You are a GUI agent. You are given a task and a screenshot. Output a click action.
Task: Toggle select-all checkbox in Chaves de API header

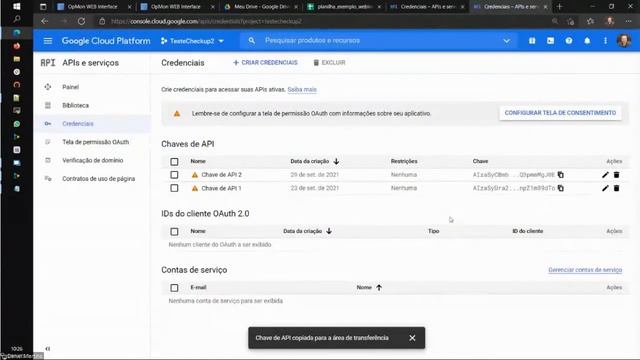point(174,162)
